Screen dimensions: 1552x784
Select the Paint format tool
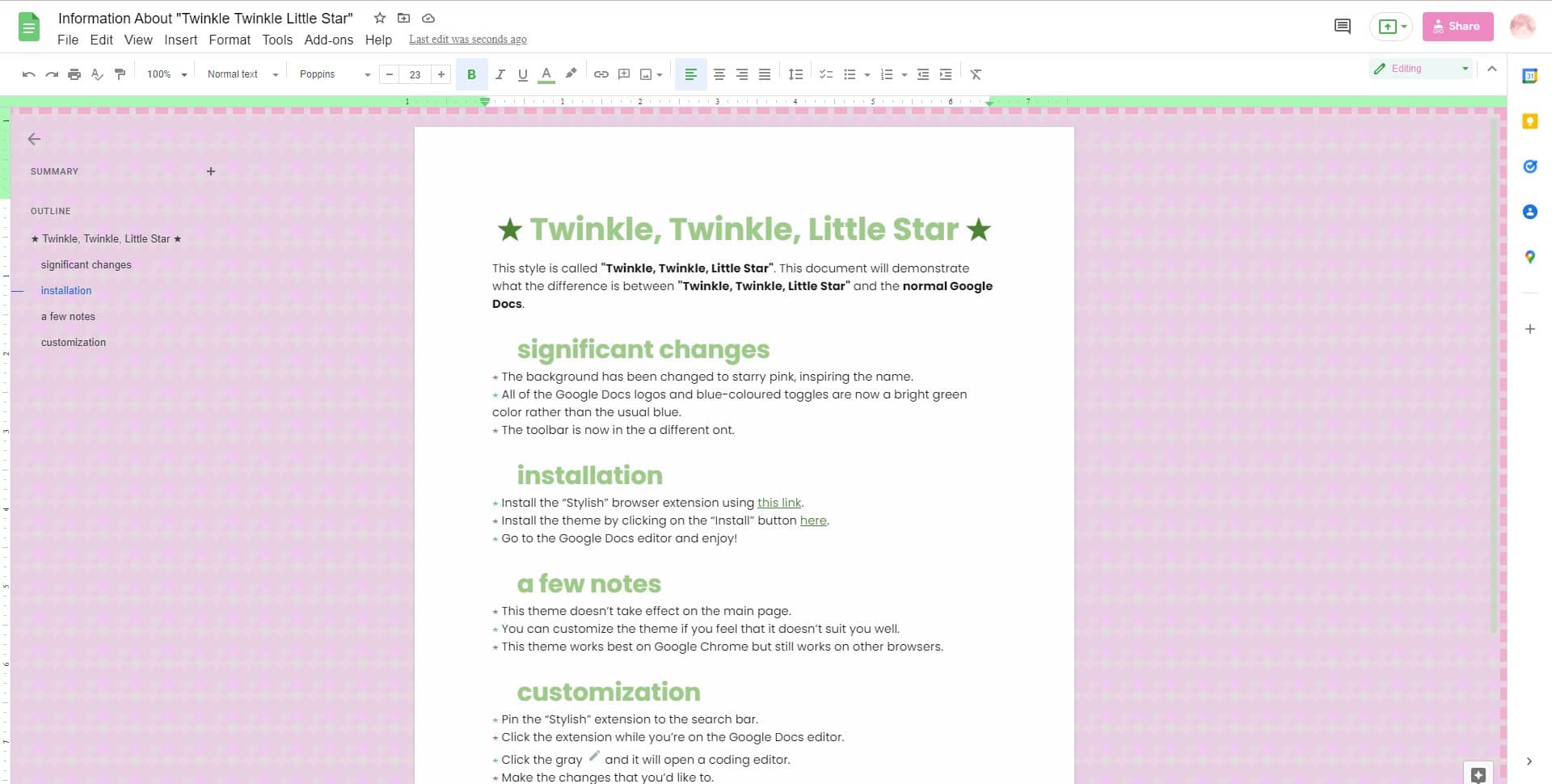120,74
